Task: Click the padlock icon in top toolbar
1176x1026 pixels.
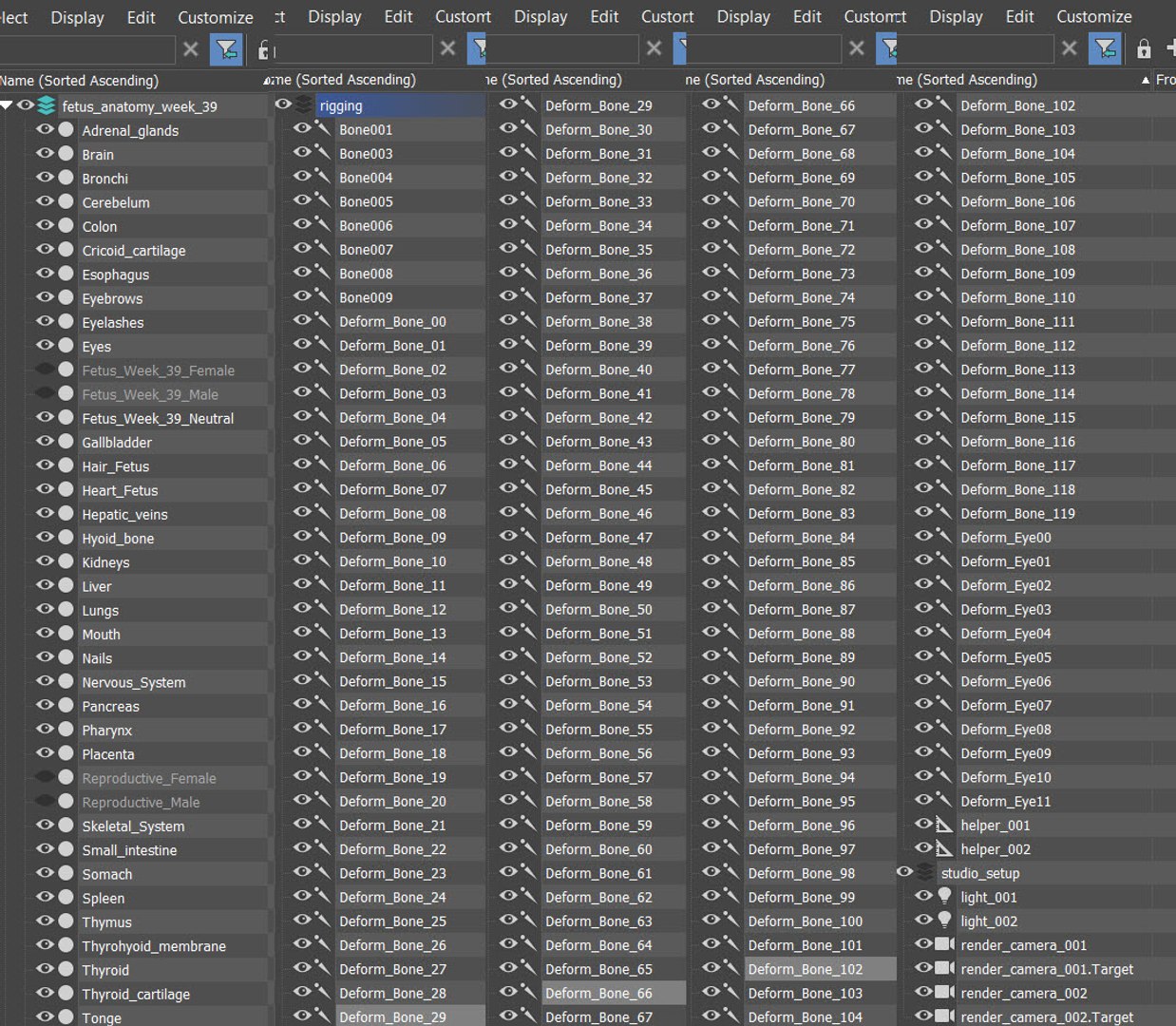Action: tap(1144, 48)
